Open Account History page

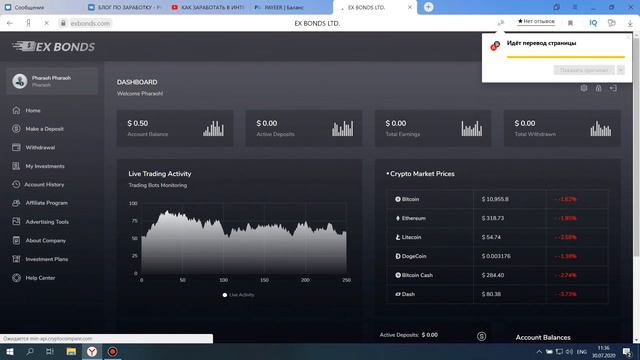44,184
